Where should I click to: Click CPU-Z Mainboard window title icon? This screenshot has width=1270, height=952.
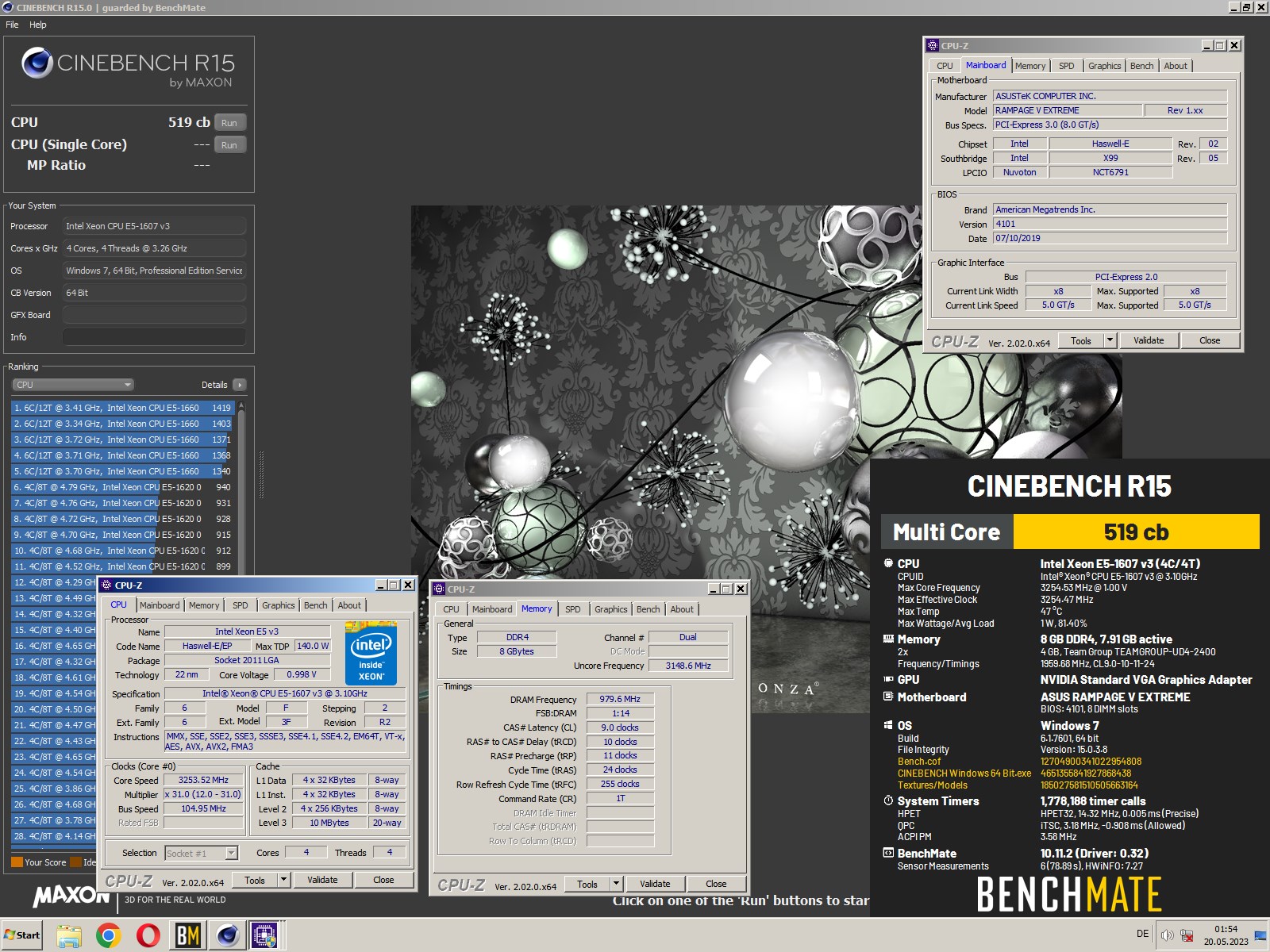coord(933,46)
